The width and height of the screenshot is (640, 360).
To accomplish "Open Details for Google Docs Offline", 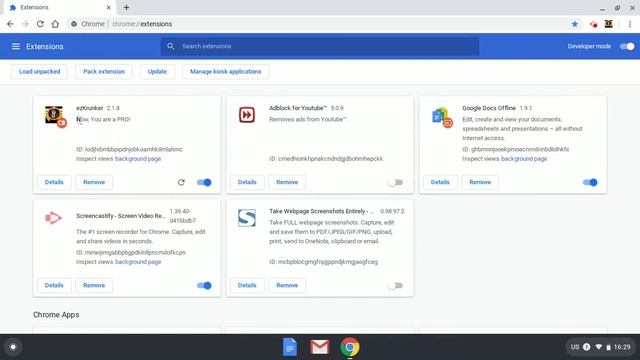I will pyautogui.click(x=440, y=182).
